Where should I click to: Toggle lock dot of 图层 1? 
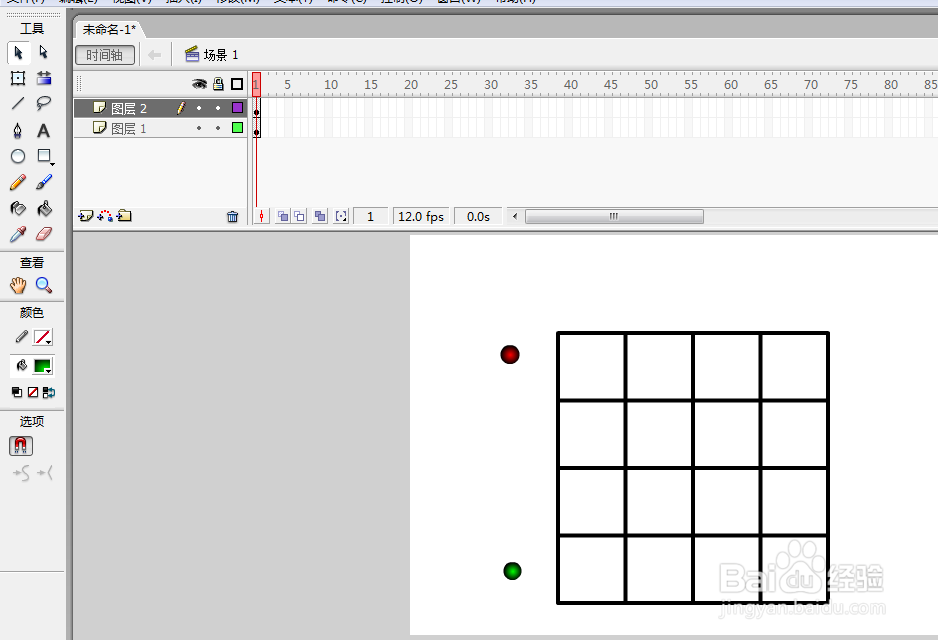218,128
